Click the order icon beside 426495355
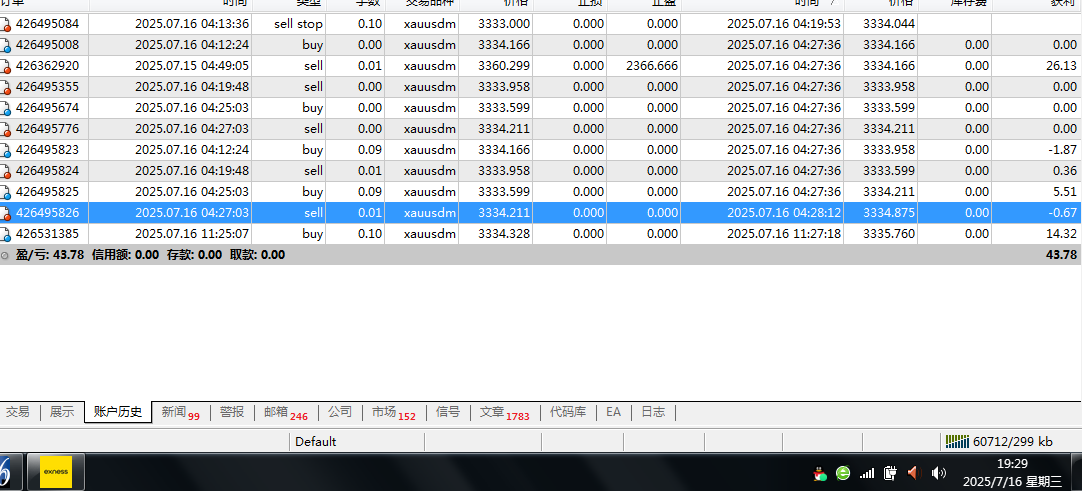 [6, 88]
